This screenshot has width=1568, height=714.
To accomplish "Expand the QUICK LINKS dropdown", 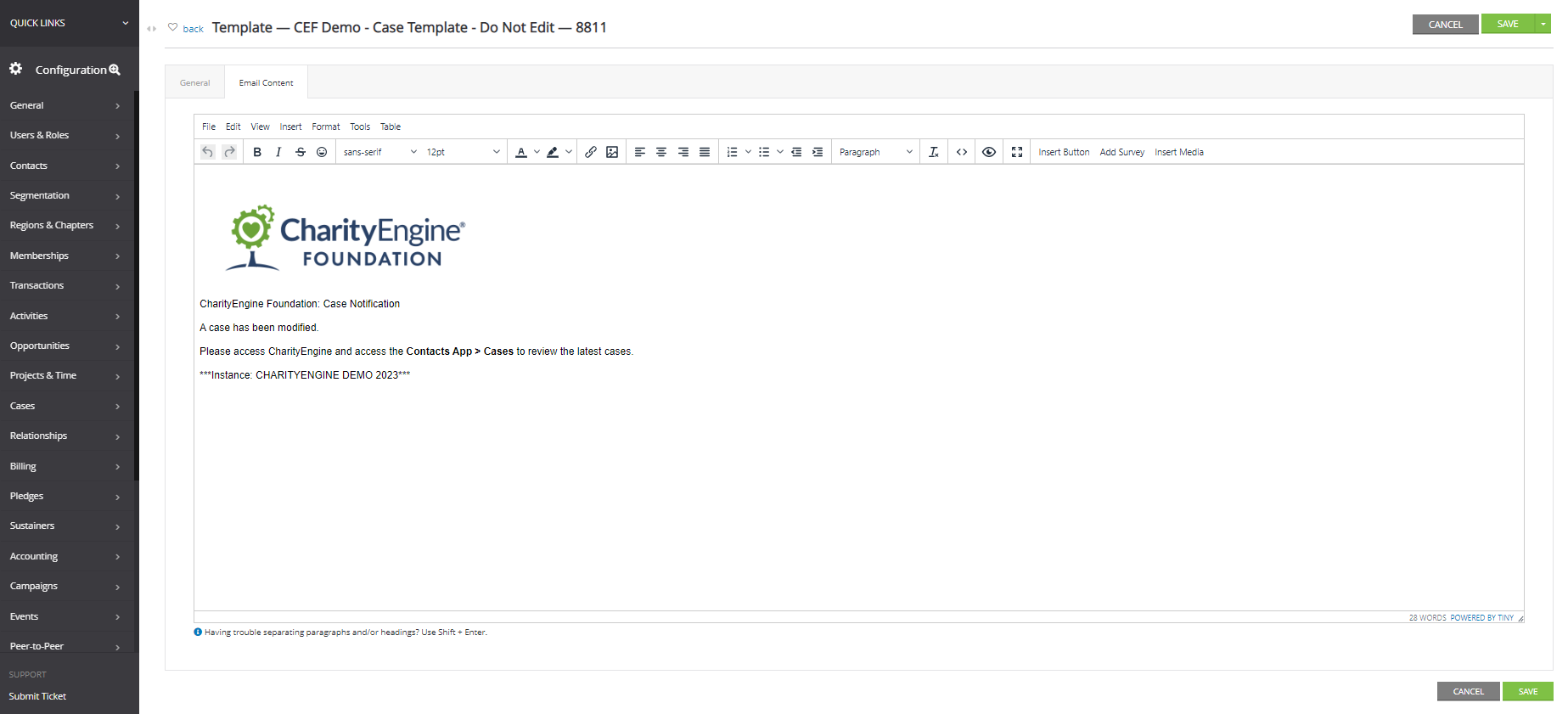I will pyautogui.click(x=69, y=23).
